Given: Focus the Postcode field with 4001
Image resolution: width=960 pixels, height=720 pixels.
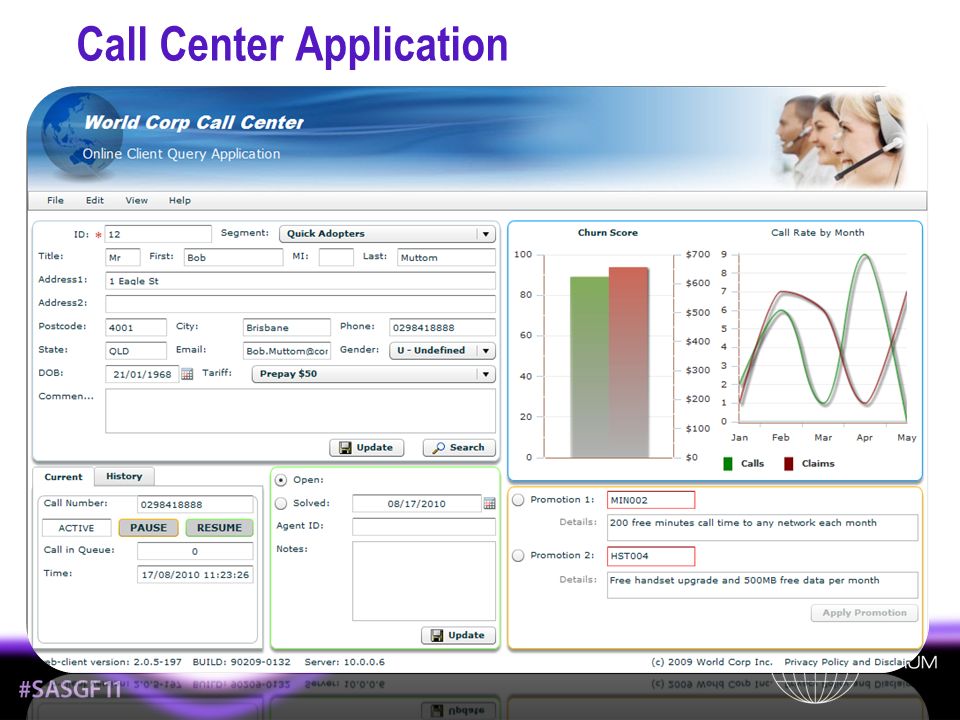Looking at the screenshot, I should (135, 327).
